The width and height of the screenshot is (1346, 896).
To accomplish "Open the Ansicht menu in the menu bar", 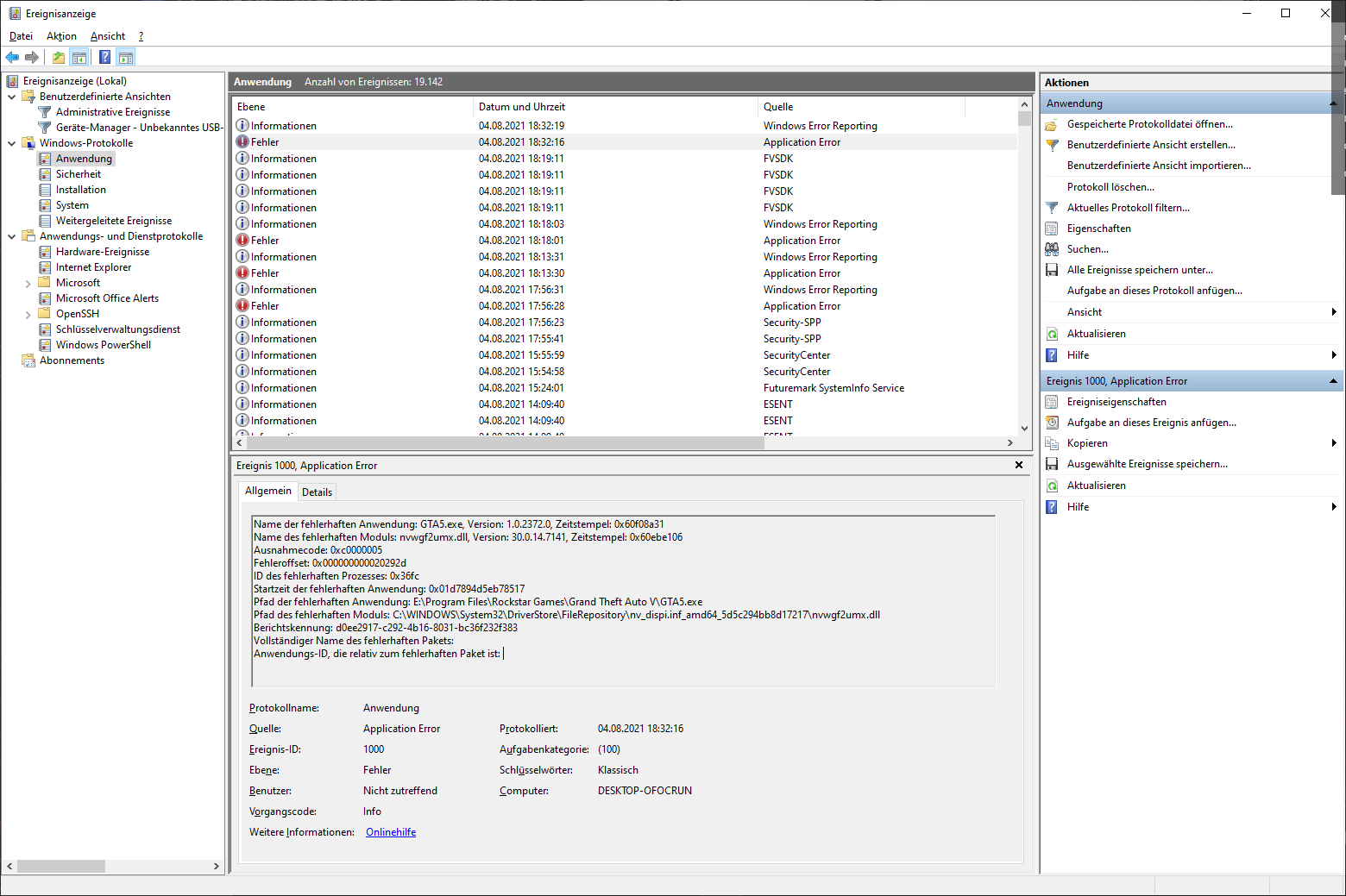I will [108, 36].
